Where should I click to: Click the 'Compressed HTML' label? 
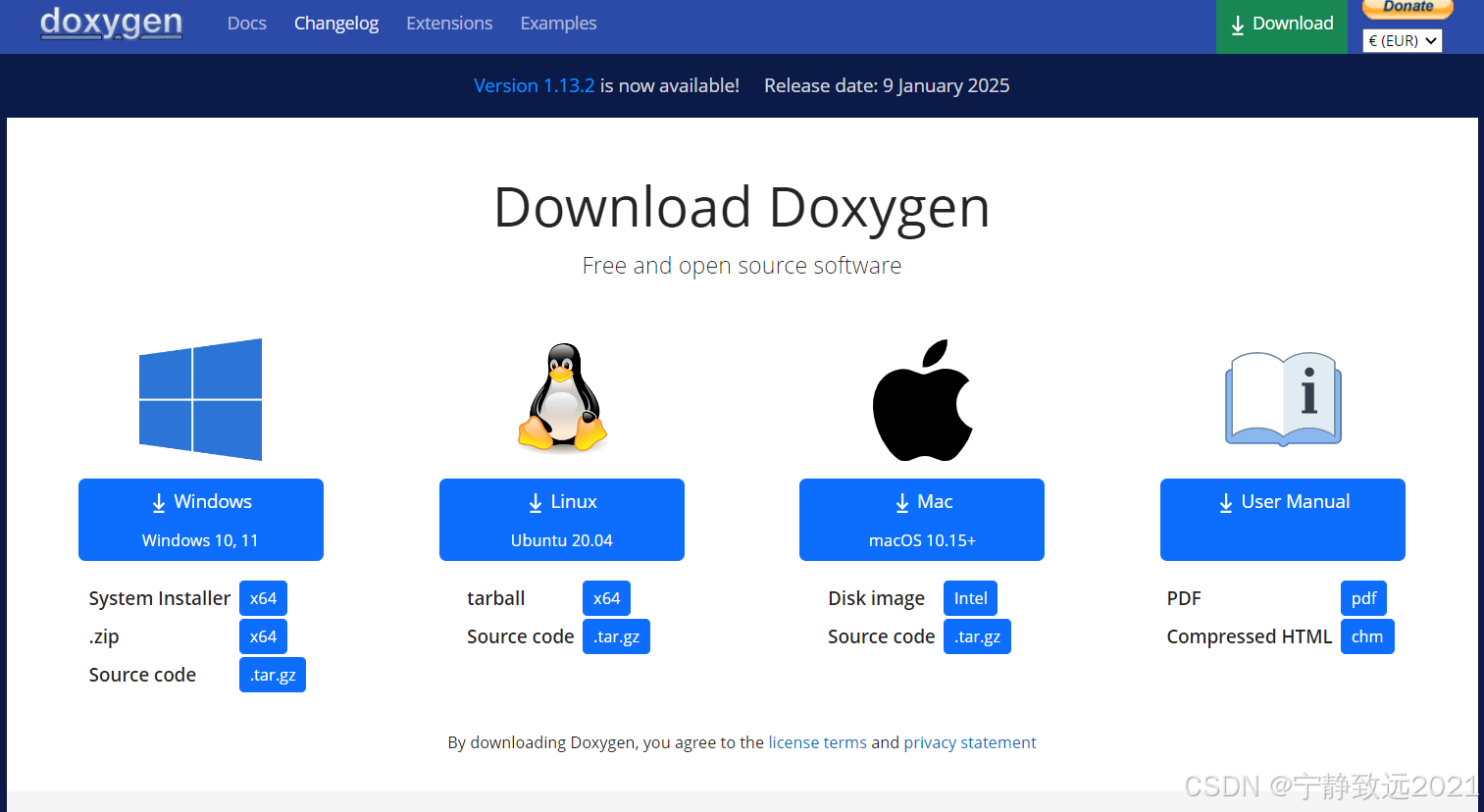[x=1250, y=636]
